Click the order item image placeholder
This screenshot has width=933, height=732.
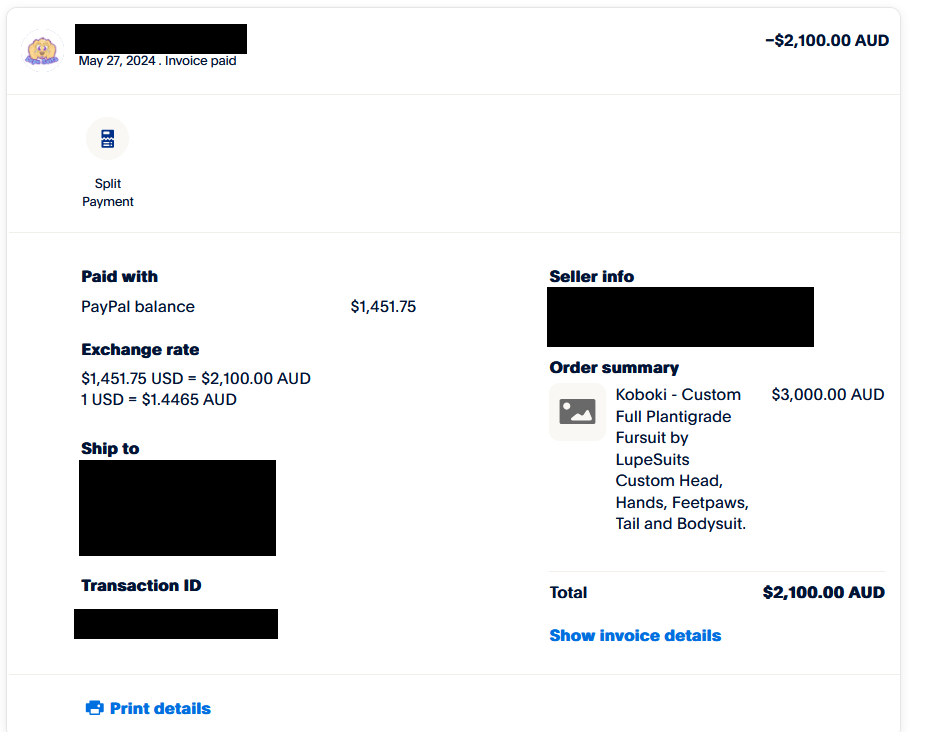click(577, 411)
